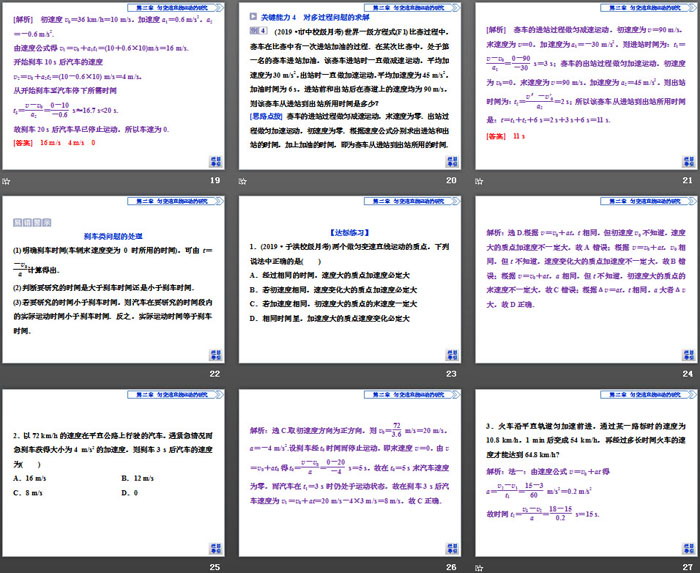Select the slide 21 thumbnail with answer 11 s
The height and width of the screenshot is (573, 700).
[586, 86]
